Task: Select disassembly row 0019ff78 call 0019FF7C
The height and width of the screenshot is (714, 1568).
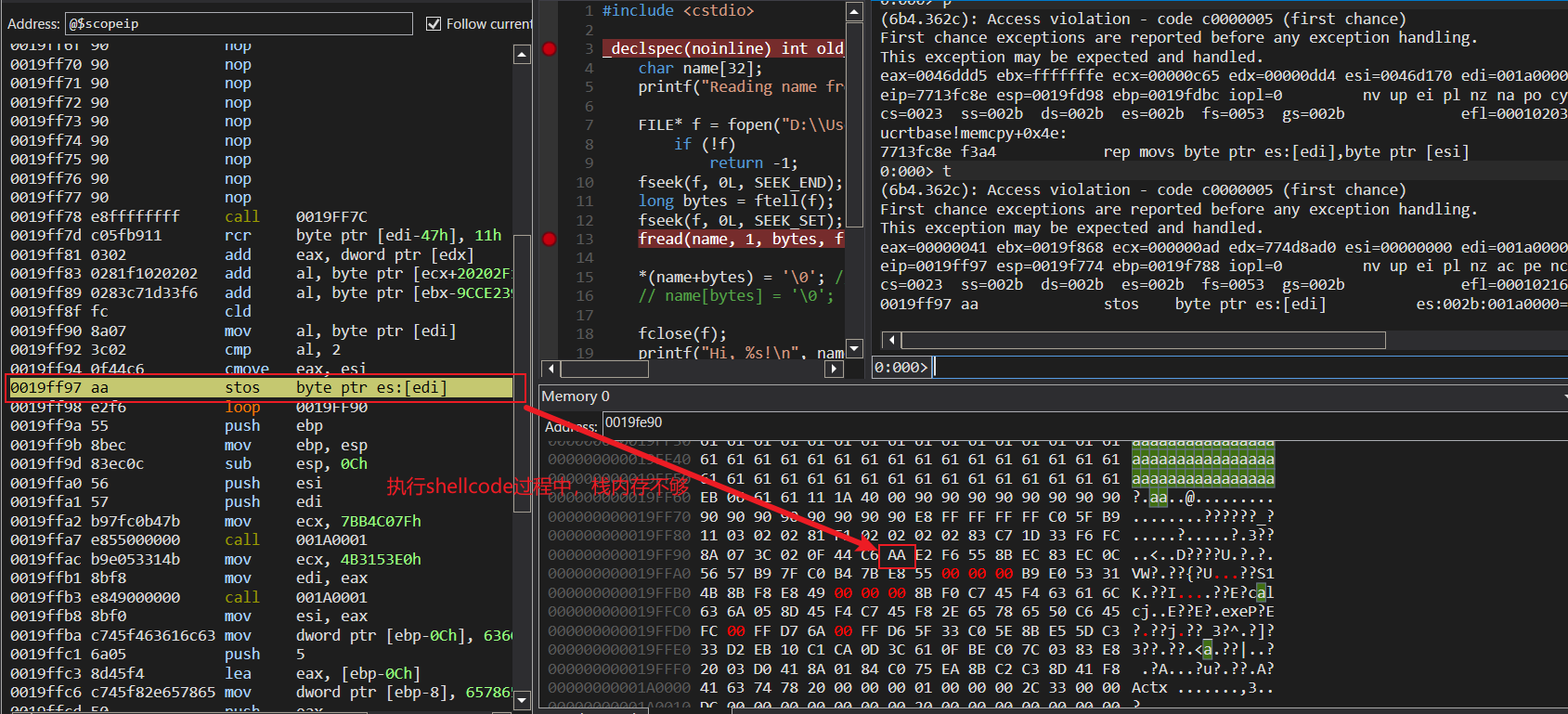Action: [261, 216]
